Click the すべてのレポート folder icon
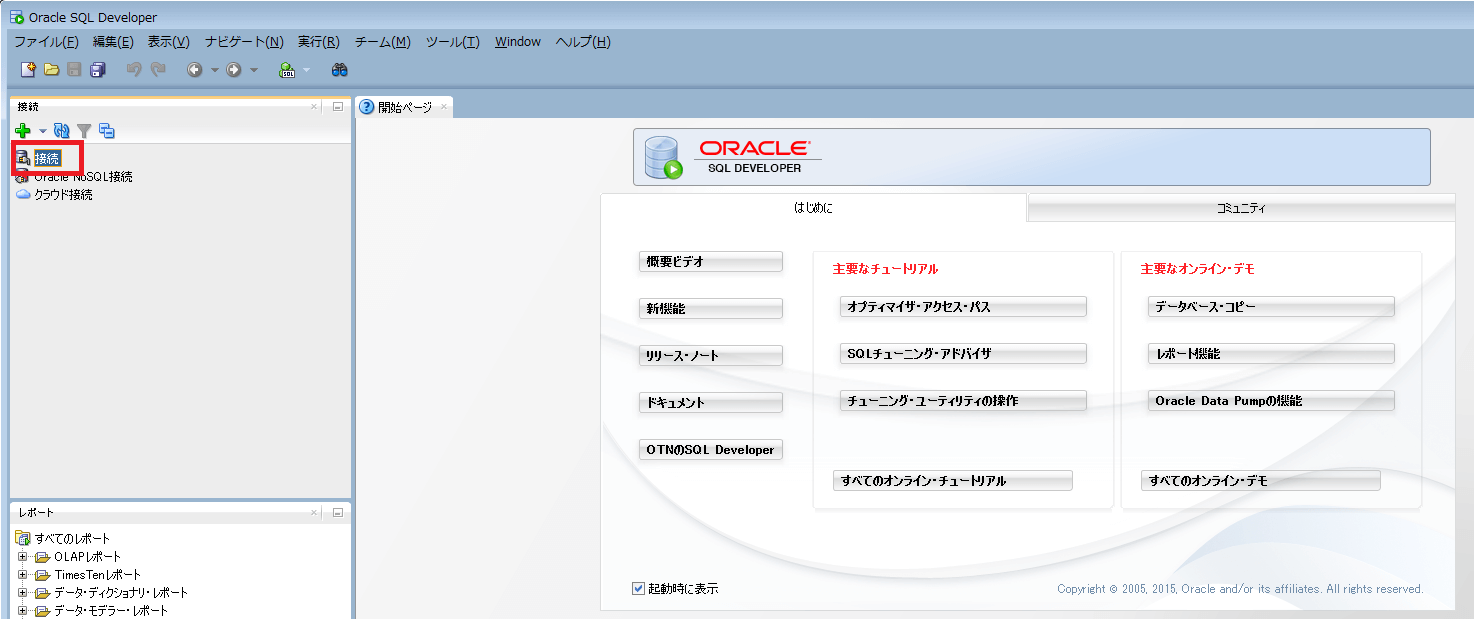 point(23,538)
